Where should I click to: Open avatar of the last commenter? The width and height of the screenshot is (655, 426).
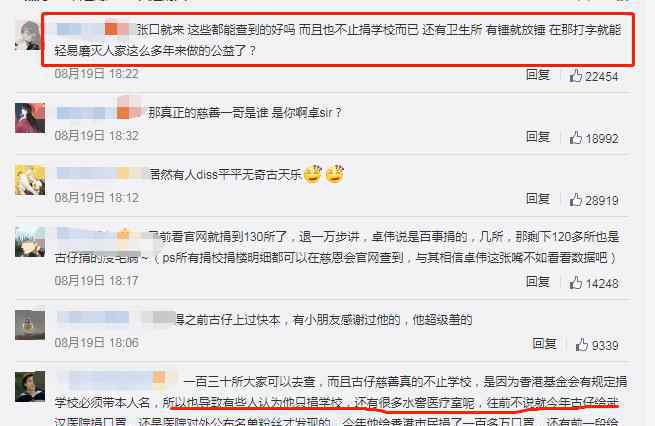click(30, 386)
